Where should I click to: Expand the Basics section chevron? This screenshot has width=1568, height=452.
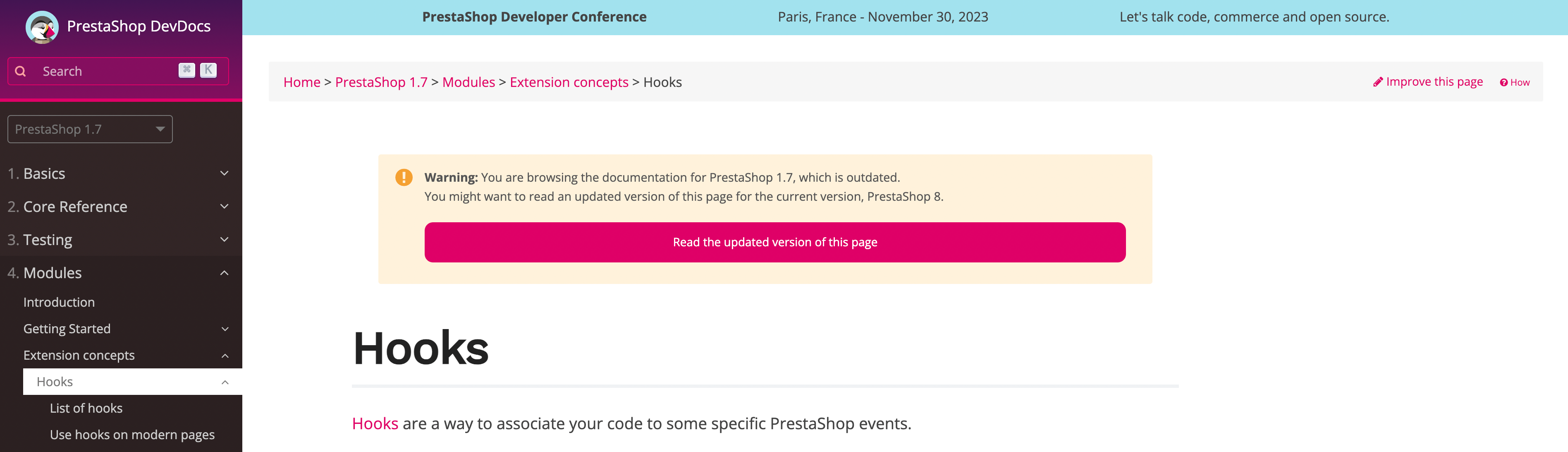click(x=224, y=173)
